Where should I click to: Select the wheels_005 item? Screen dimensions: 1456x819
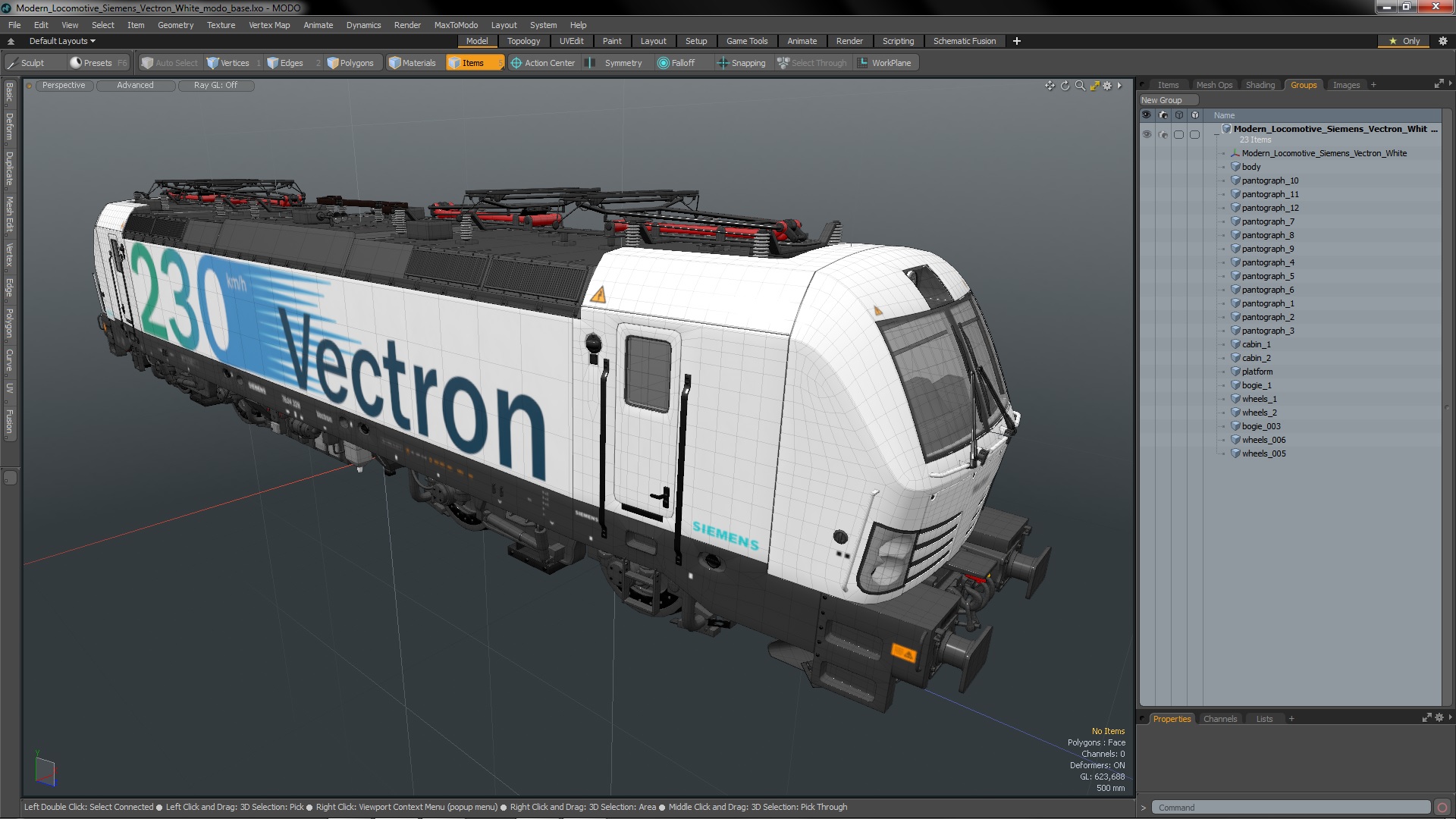click(1263, 453)
